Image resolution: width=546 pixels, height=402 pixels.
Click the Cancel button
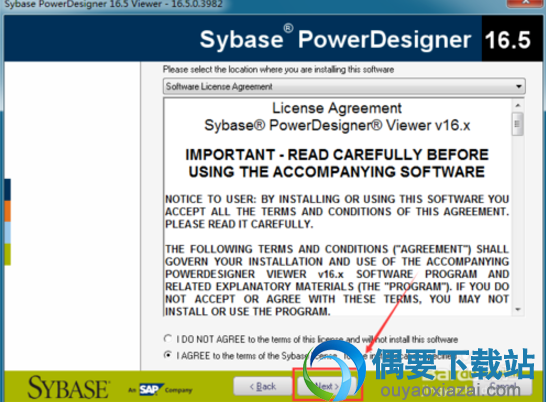503,386
